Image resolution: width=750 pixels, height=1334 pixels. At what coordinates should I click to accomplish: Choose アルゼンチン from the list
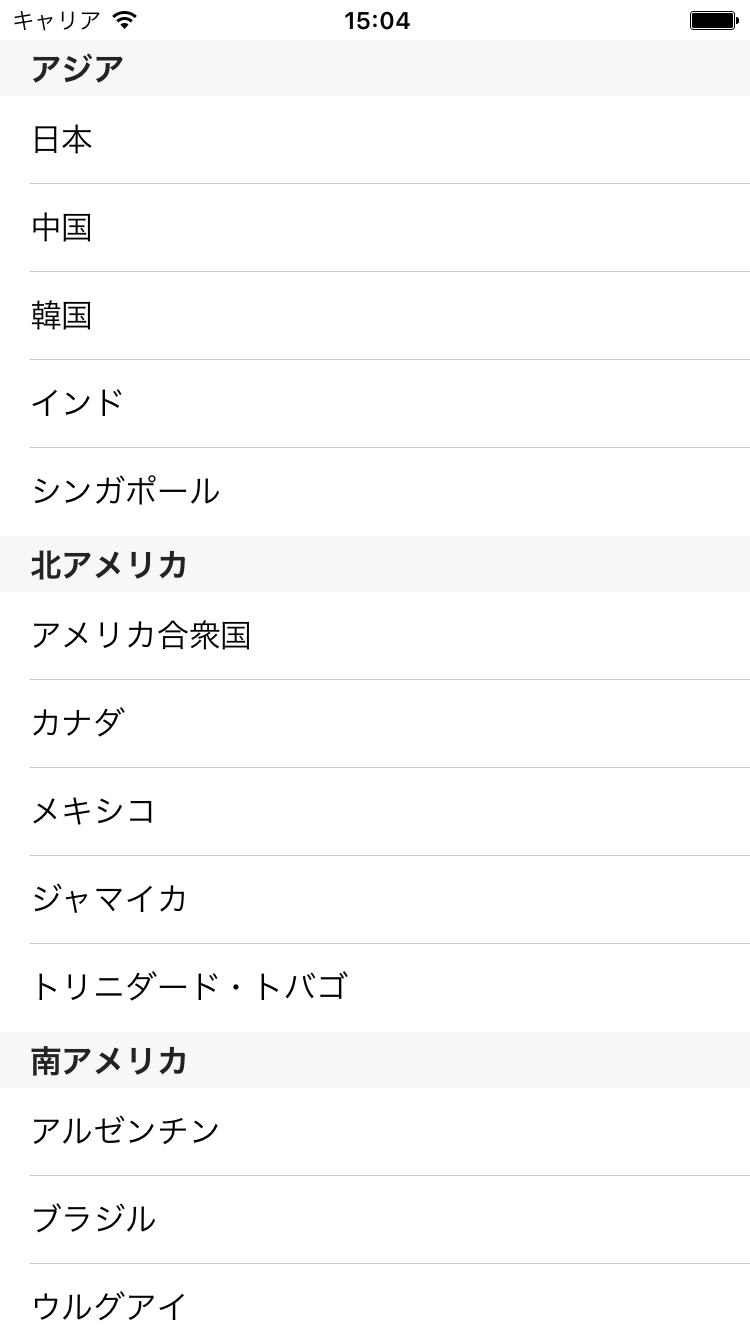pyautogui.click(x=126, y=1132)
